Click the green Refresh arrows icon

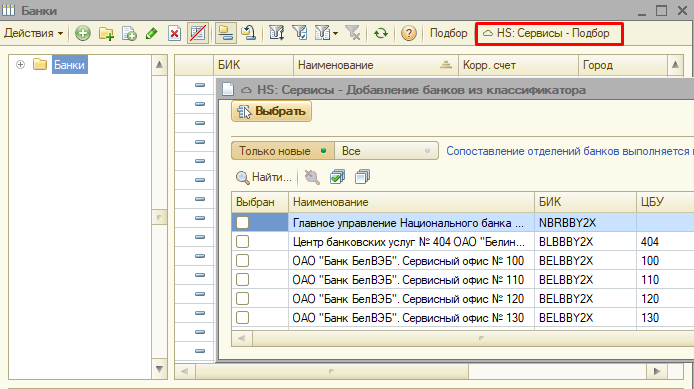tap(381, 33)
